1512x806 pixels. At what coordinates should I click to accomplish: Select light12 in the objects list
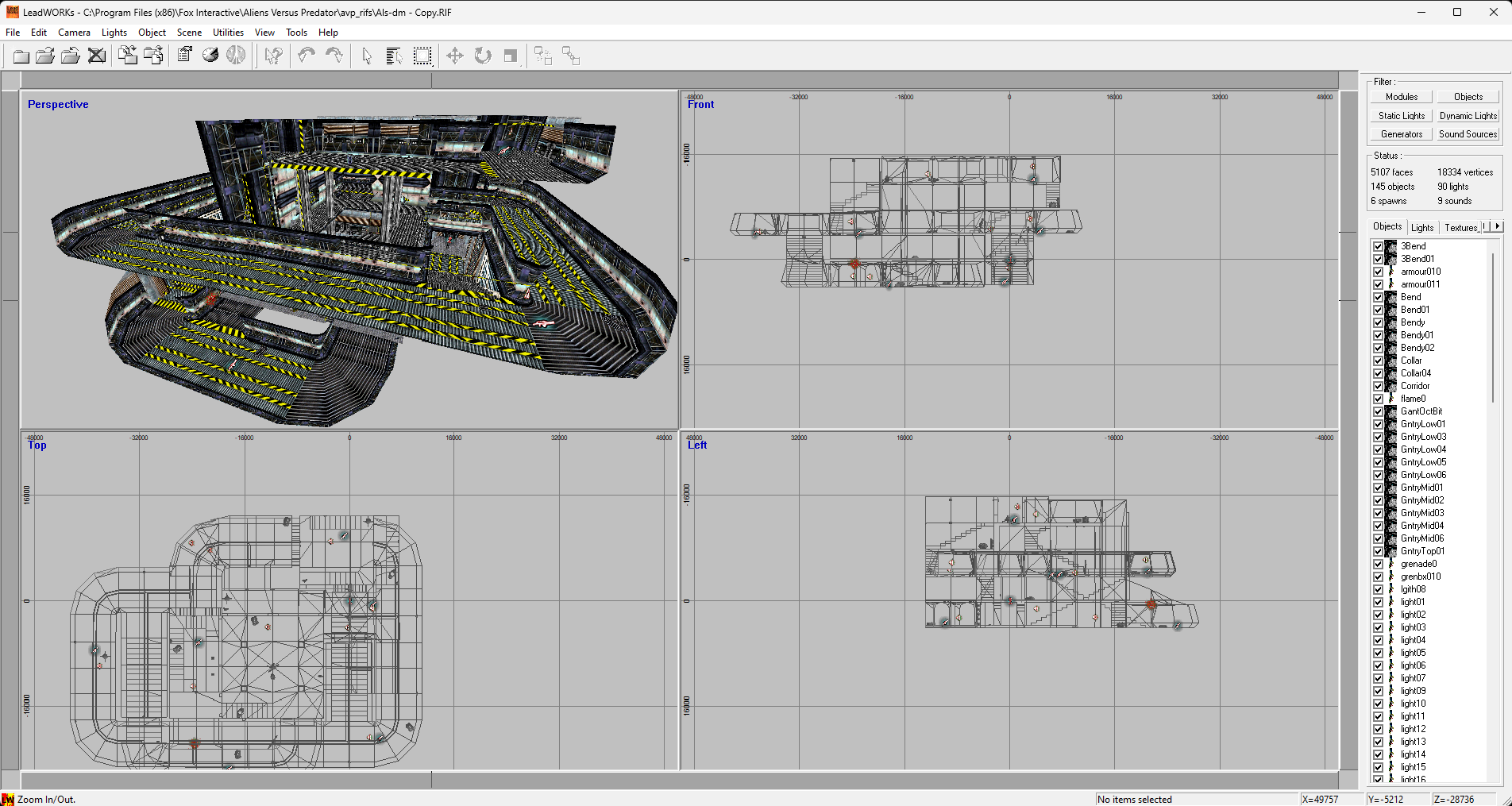point(1413,729)
